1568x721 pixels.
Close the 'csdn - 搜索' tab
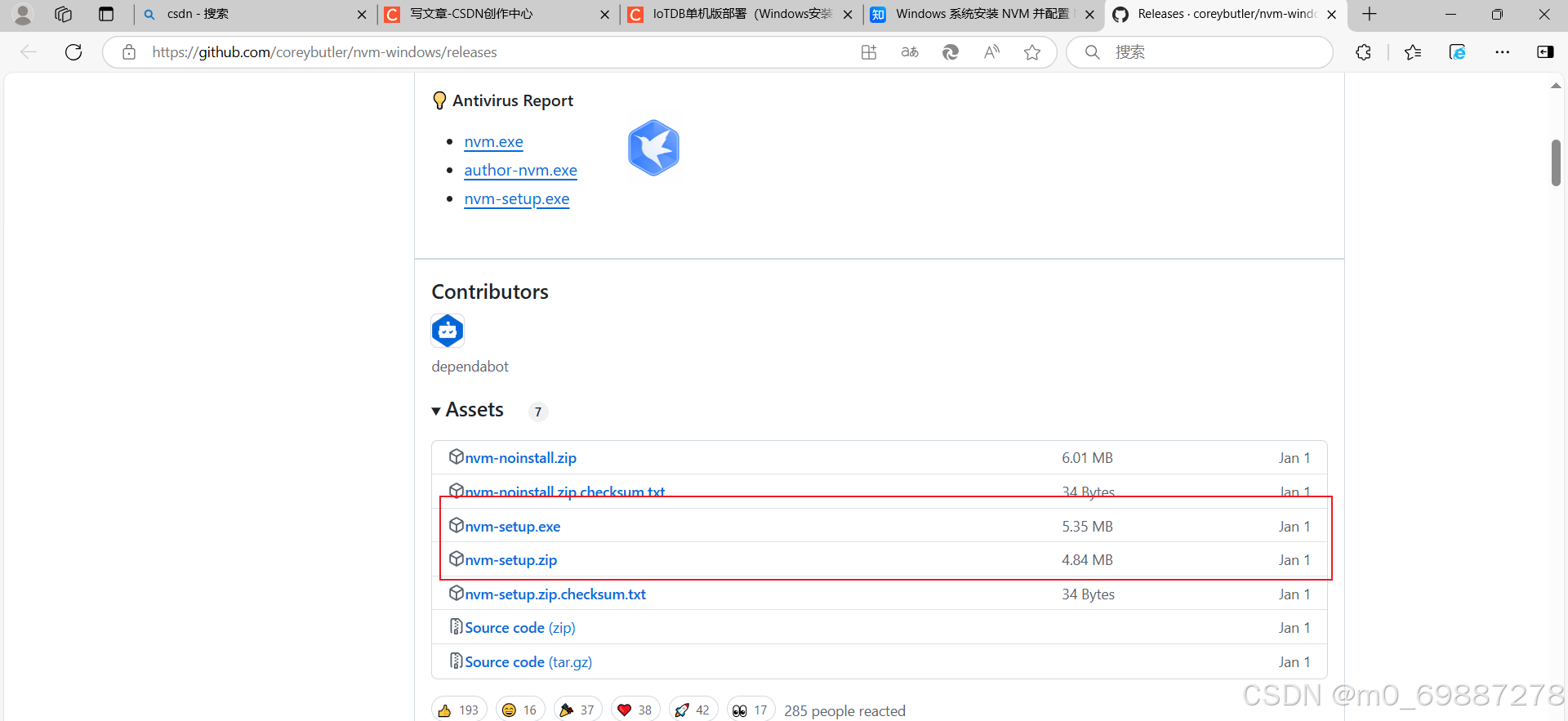click(362, 15)
